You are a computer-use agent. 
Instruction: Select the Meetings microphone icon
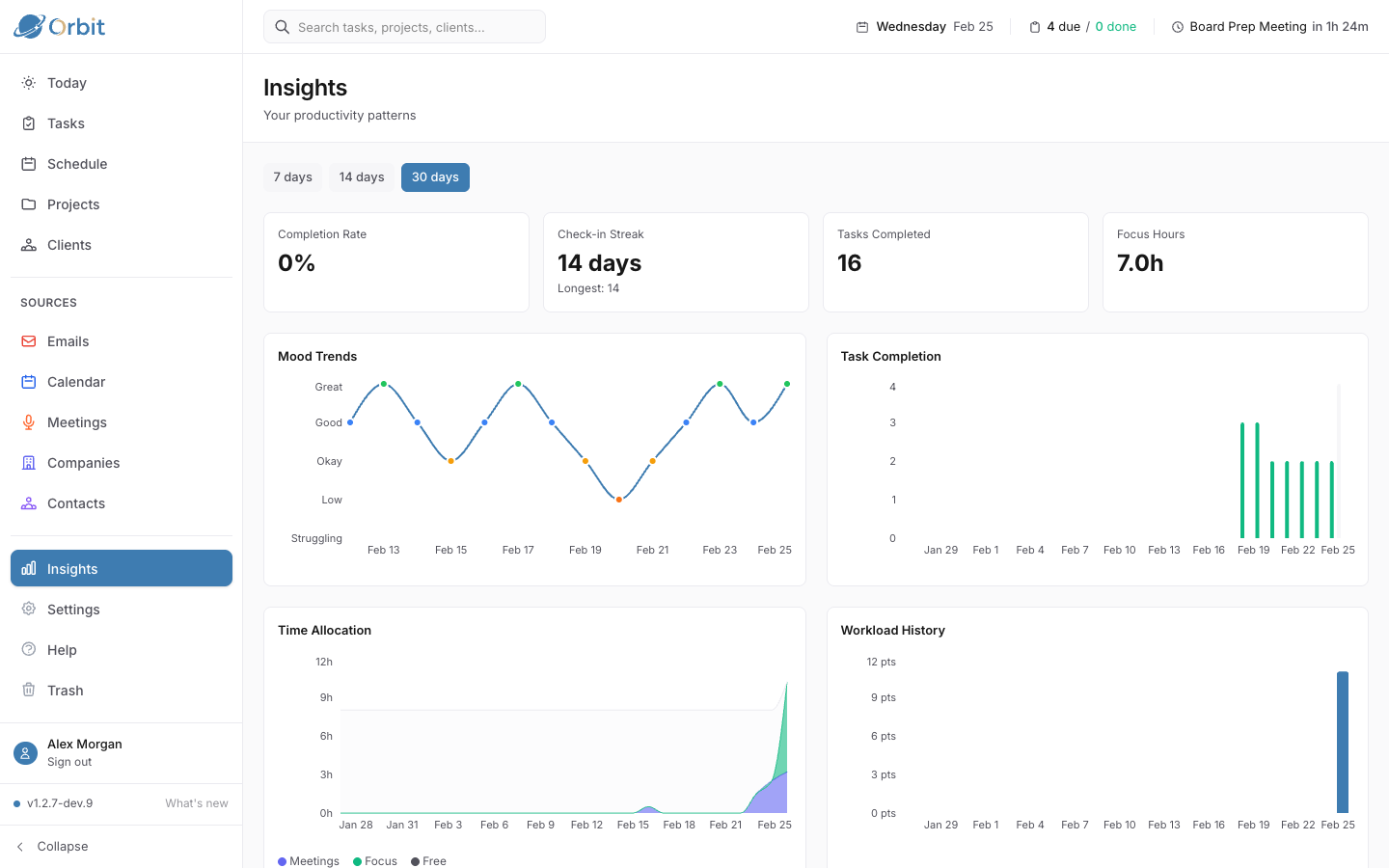(30, 421)
